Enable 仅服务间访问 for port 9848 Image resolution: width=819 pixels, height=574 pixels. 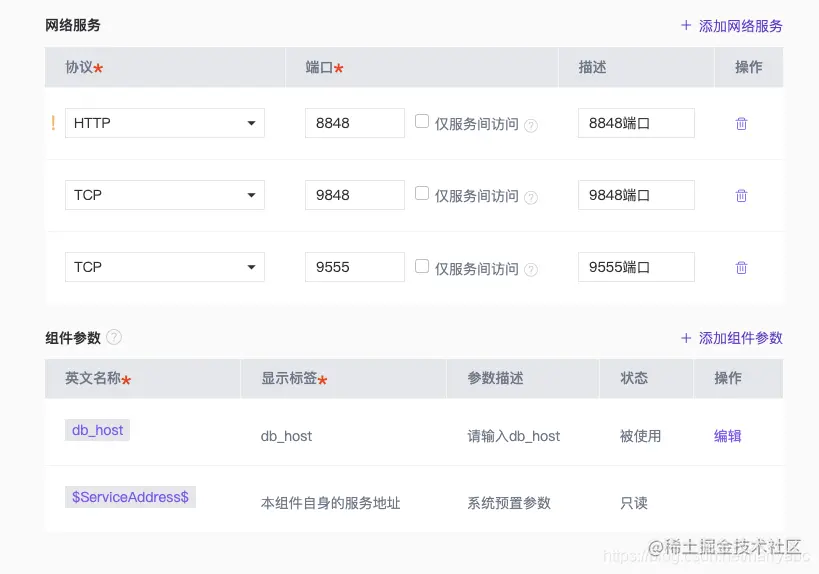click(x=422, y=193)
